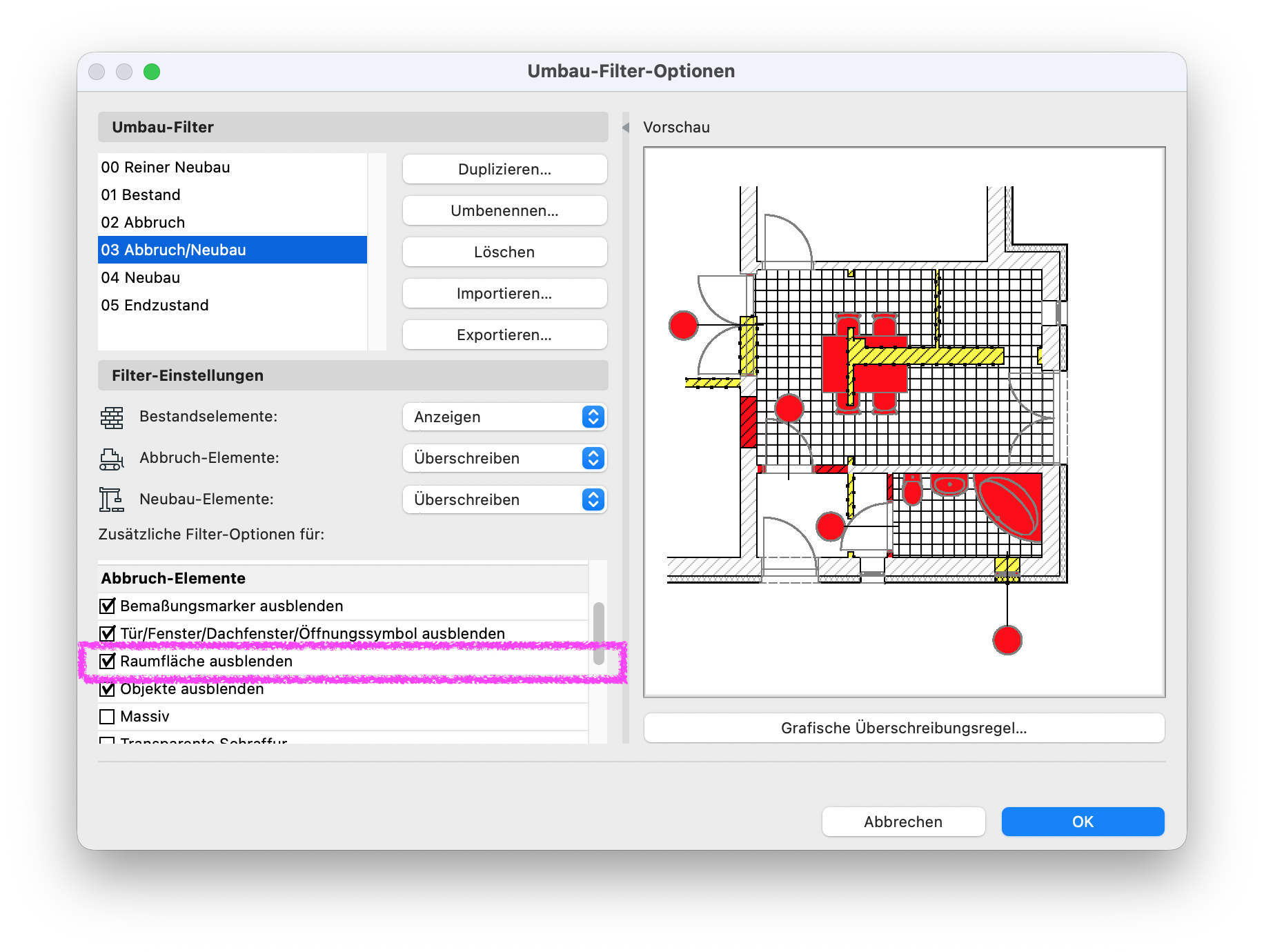The width and height of the screenshot is (1264, 952).
Task: Confirm the dialog with the OK button
Action: (x=1083, y=822)
